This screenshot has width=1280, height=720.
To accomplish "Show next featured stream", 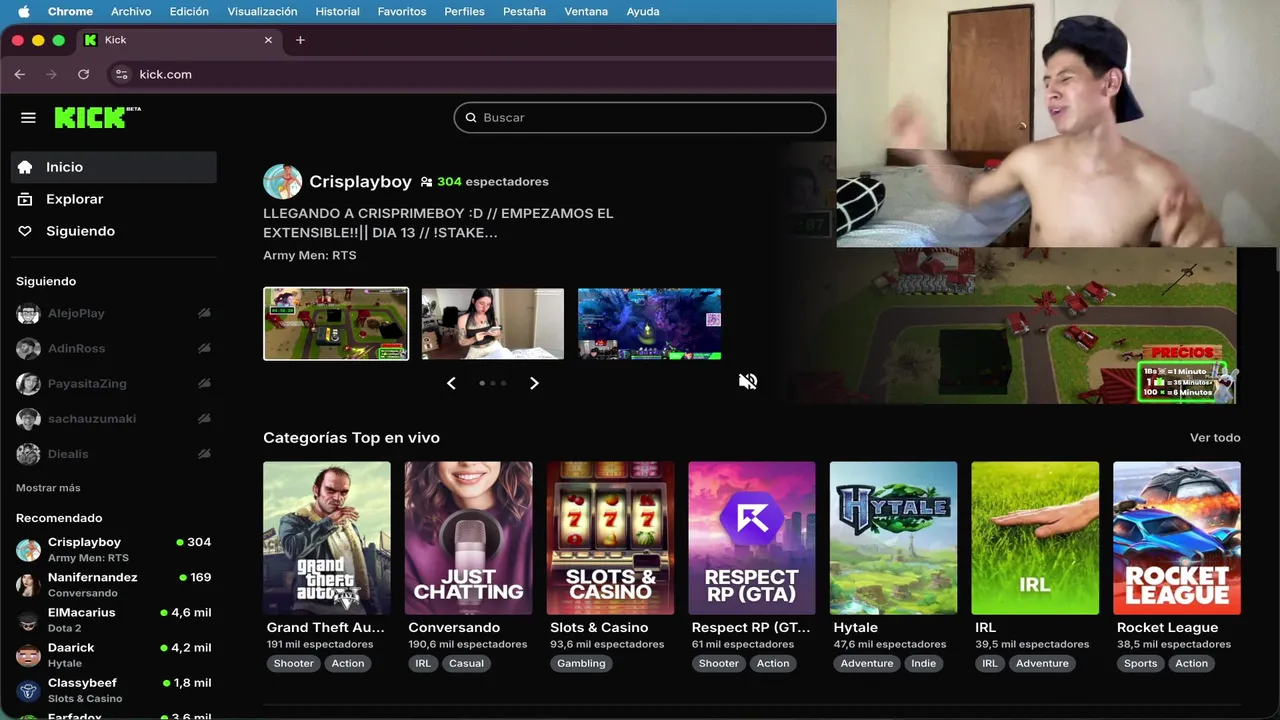I will click(x=534, y=383).
